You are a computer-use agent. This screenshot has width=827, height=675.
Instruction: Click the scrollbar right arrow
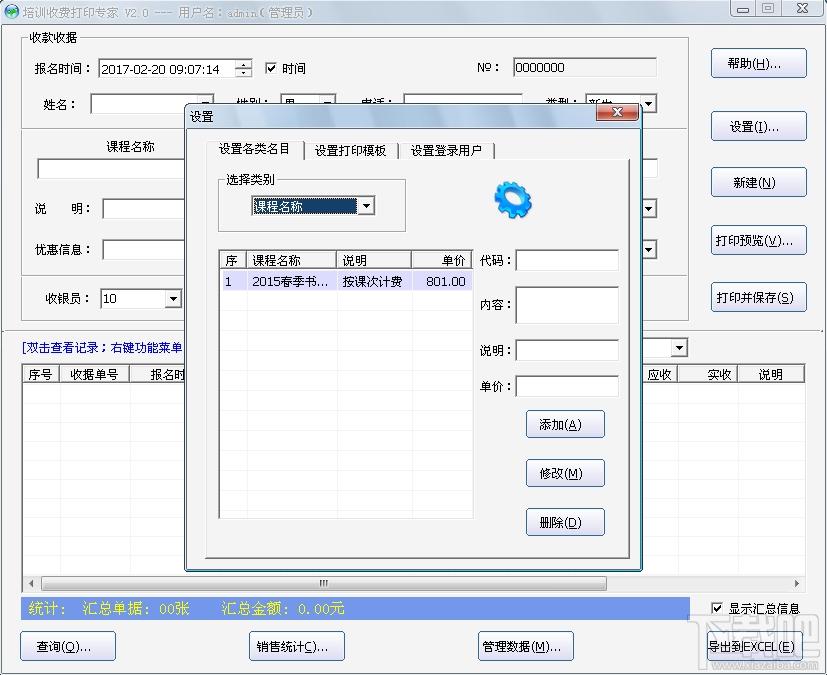(796, 583)
